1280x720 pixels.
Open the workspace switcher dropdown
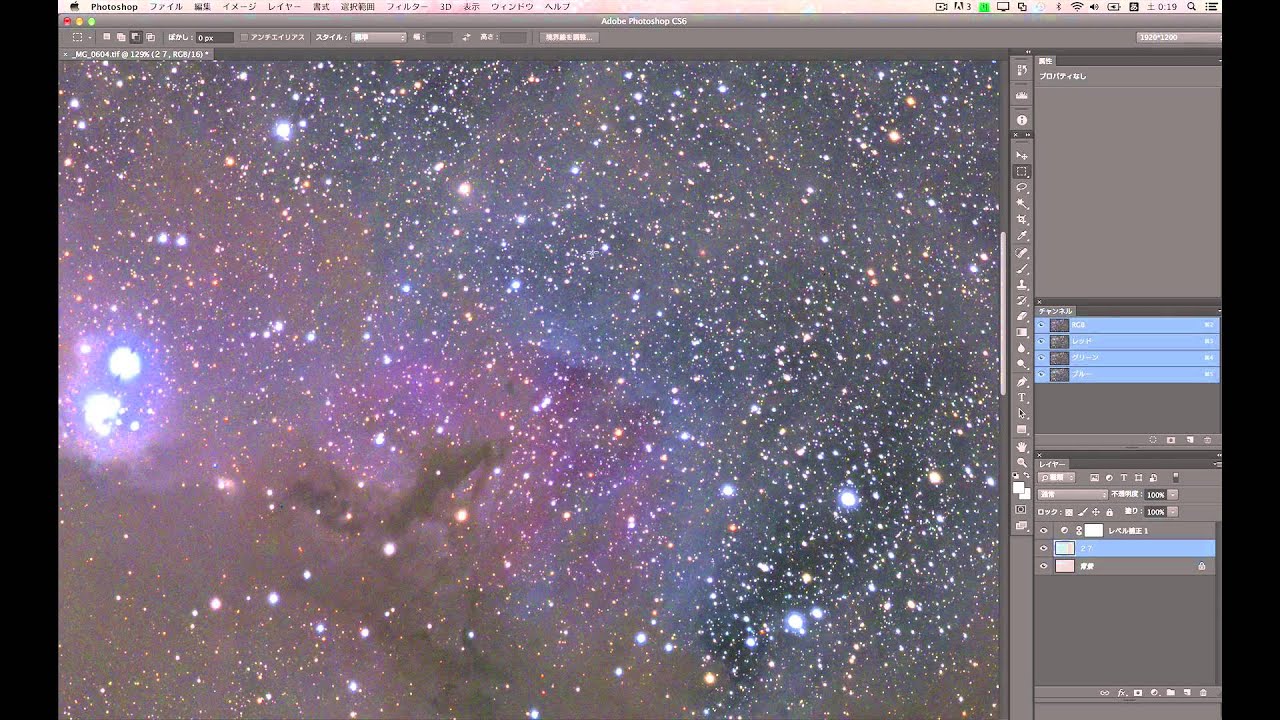[1178, 37]
